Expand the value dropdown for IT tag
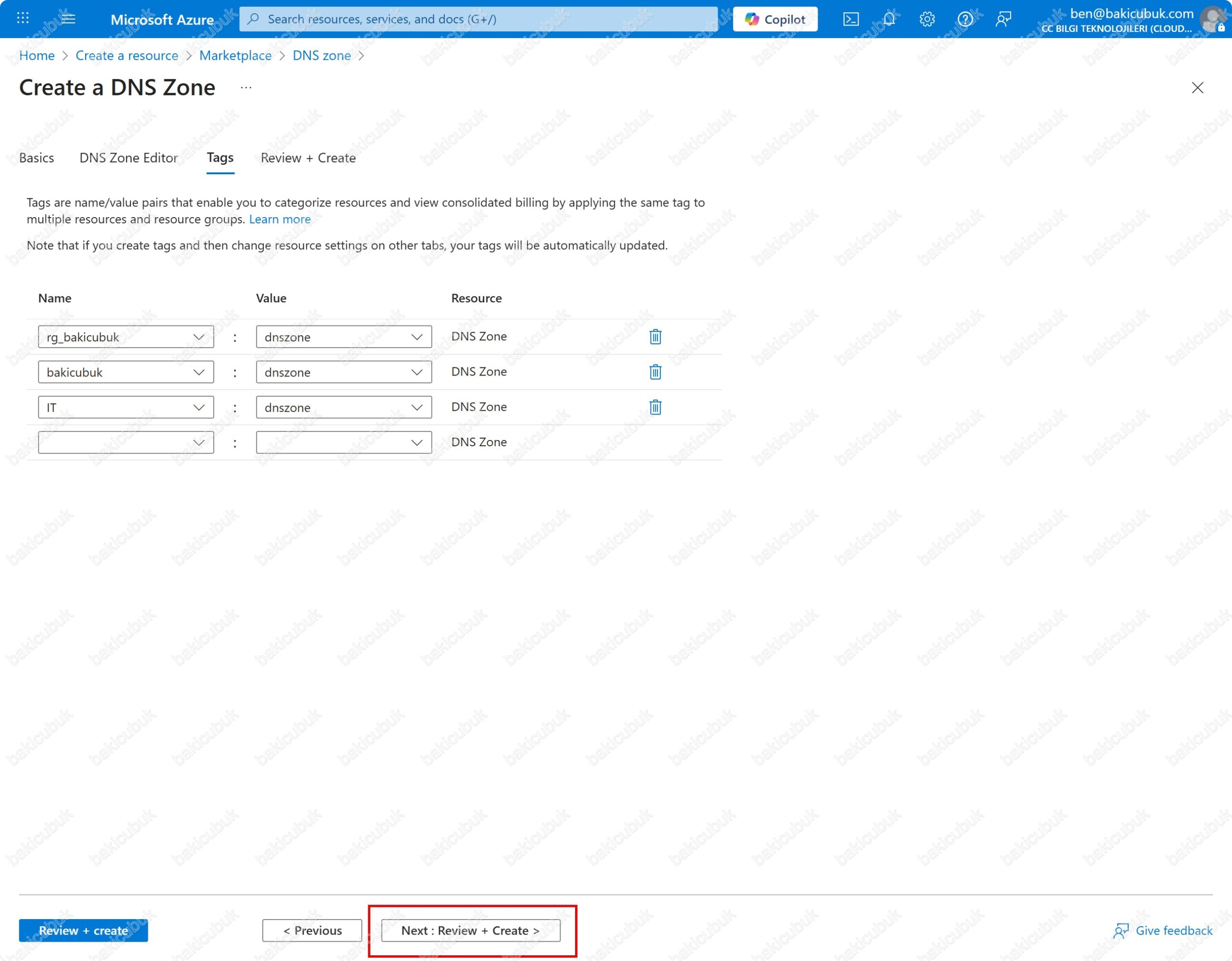The height and width of the screenshot is (961, 1232). pos(416,407)
